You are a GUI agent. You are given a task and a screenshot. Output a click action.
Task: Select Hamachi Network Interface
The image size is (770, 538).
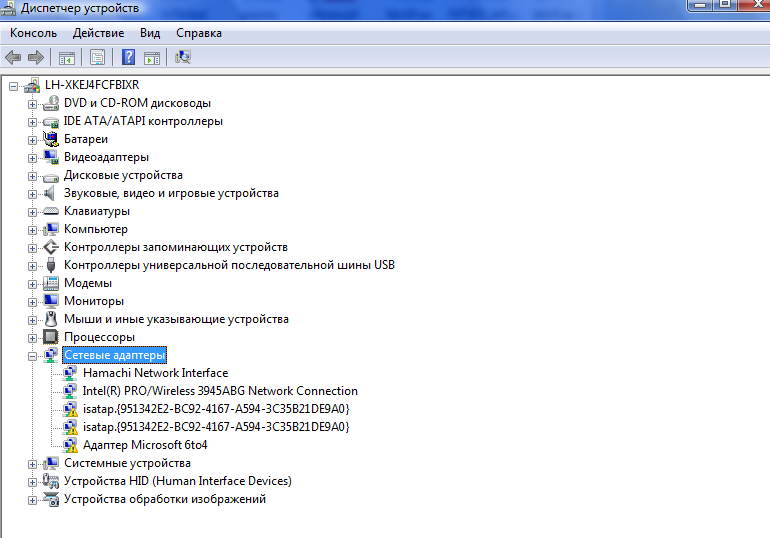(156, 373)
